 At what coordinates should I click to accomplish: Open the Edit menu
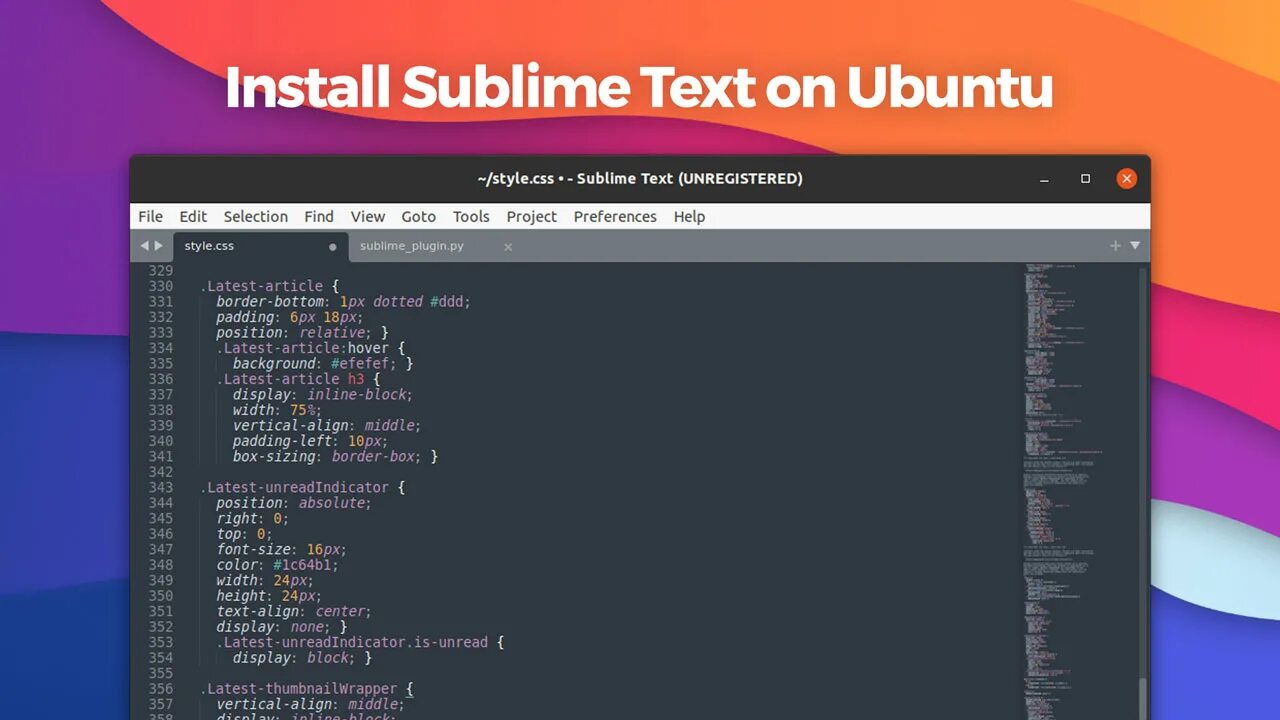(x=193, y=216)
